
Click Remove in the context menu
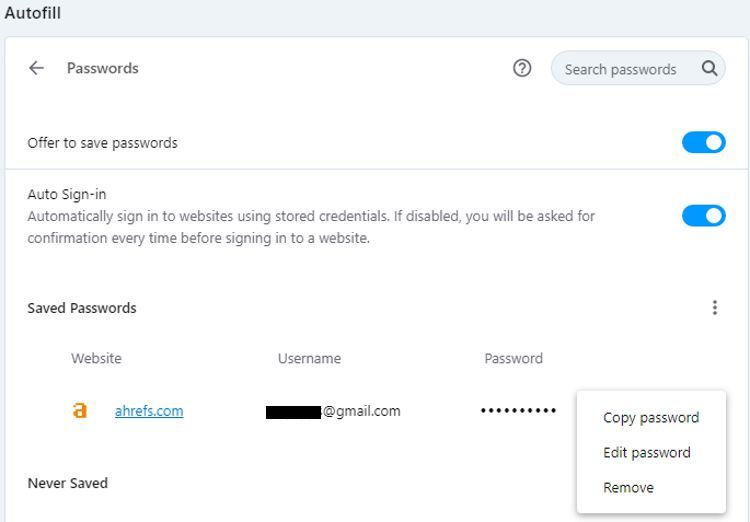click(628, 488)
